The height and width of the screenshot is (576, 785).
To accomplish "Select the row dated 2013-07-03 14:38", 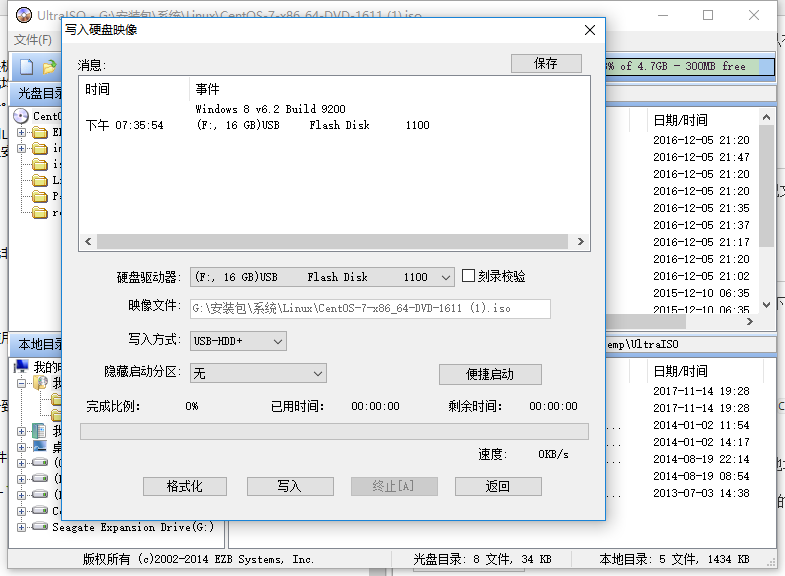I will tap(701, 493).
